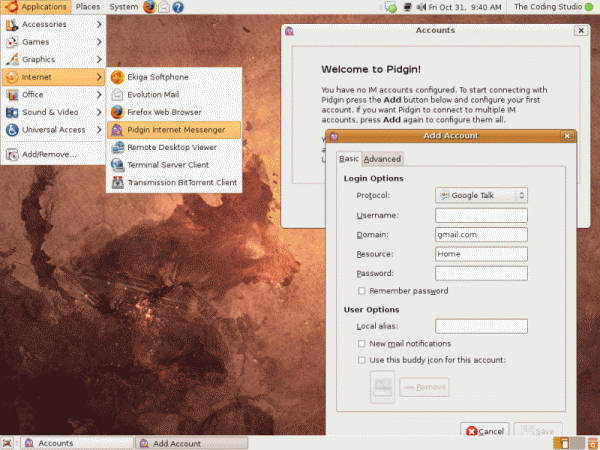Screen dimensions: 600x450
Task: Open the Office submenu
Action: (x=53, y=95)
